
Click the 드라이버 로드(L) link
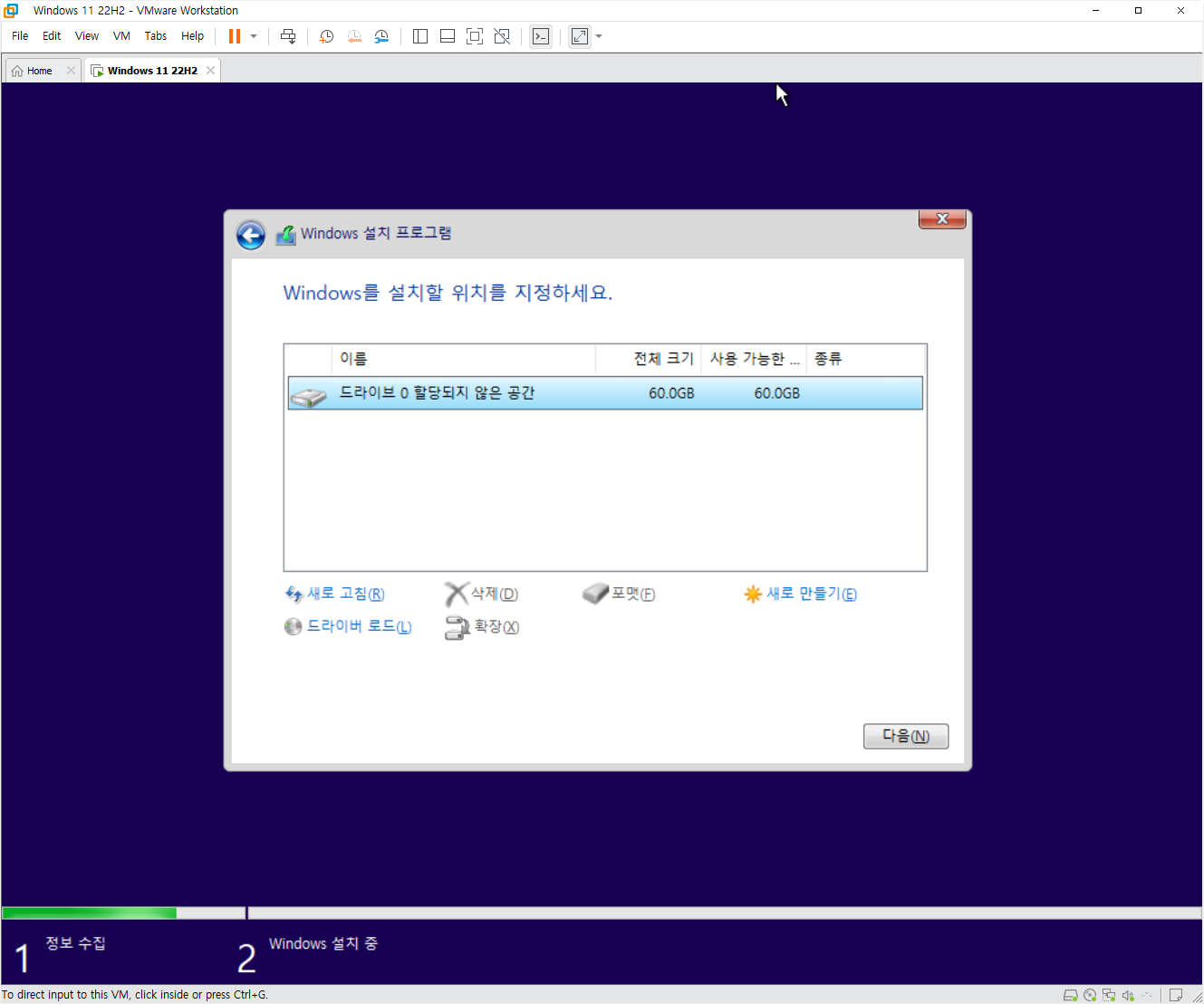click(348, 626)
